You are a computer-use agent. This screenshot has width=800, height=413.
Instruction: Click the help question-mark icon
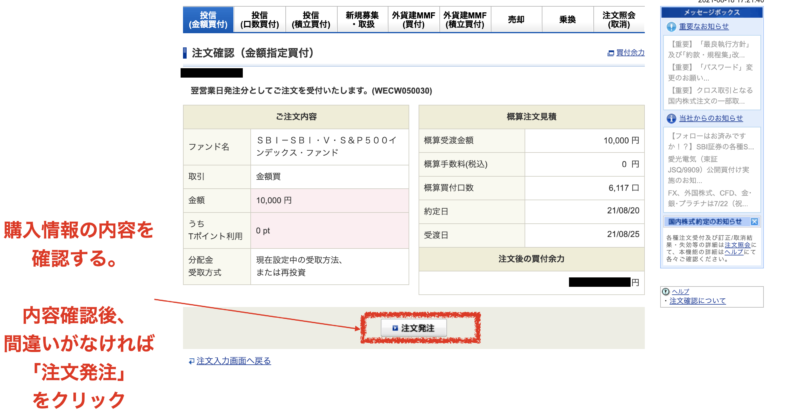point(665,292)
